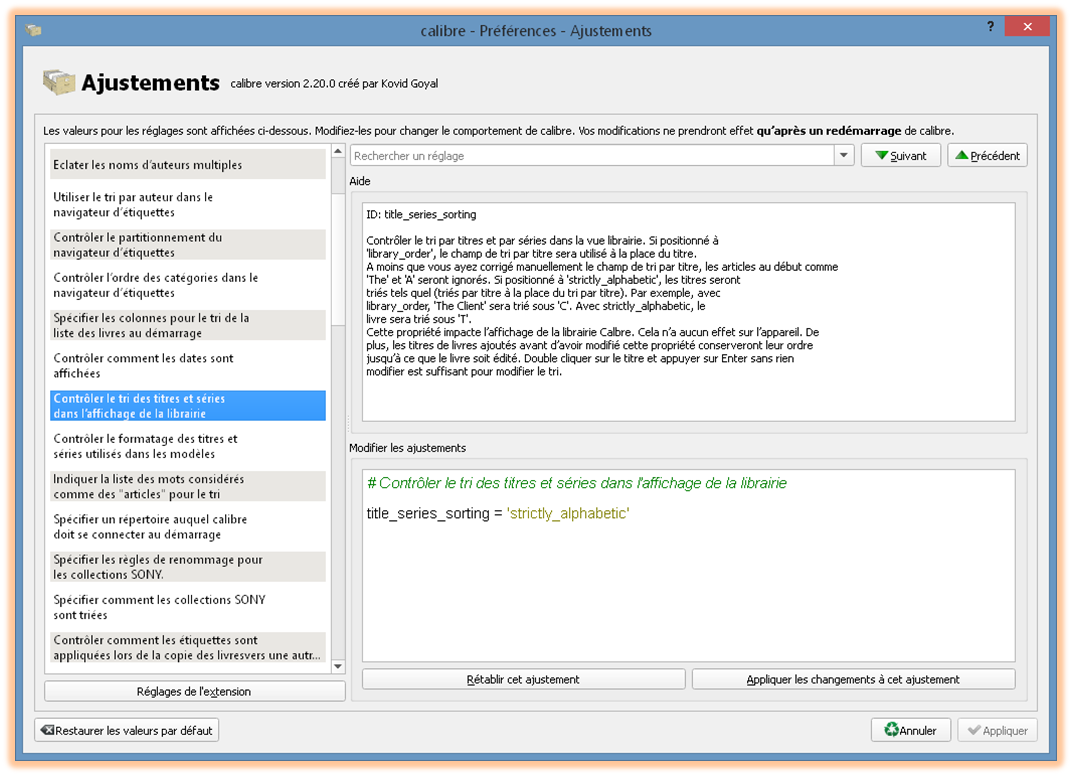This screenshot has height=776, width=1072.
Task: Select 'Contrôler l'ordre des catégories' tweak
Action: click(188, 285)
